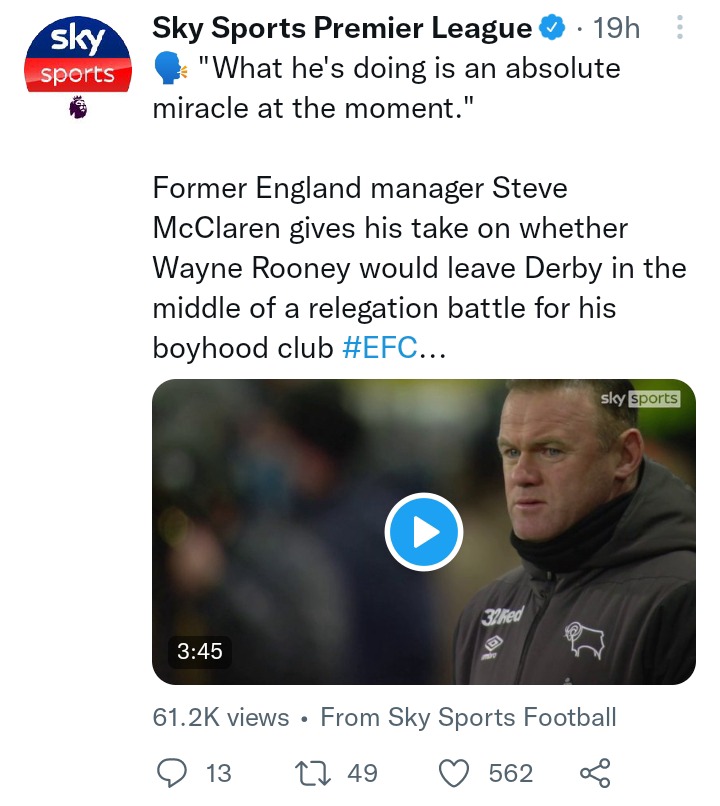Open the Sky Sports Premier League account name
Image resolution: width=720 pixels, height=806 pixels.
342,28
